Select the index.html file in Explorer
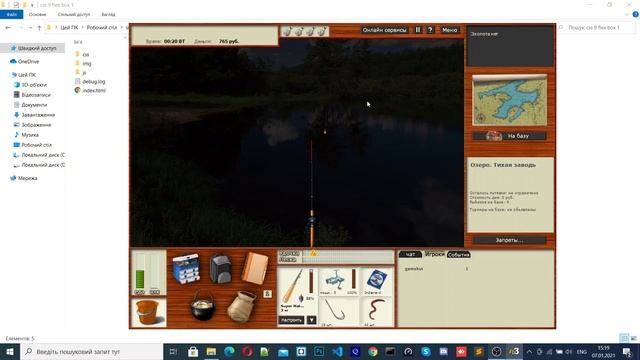Image resolution: width=640 pixels, height=360 pixels. point(94,91)
